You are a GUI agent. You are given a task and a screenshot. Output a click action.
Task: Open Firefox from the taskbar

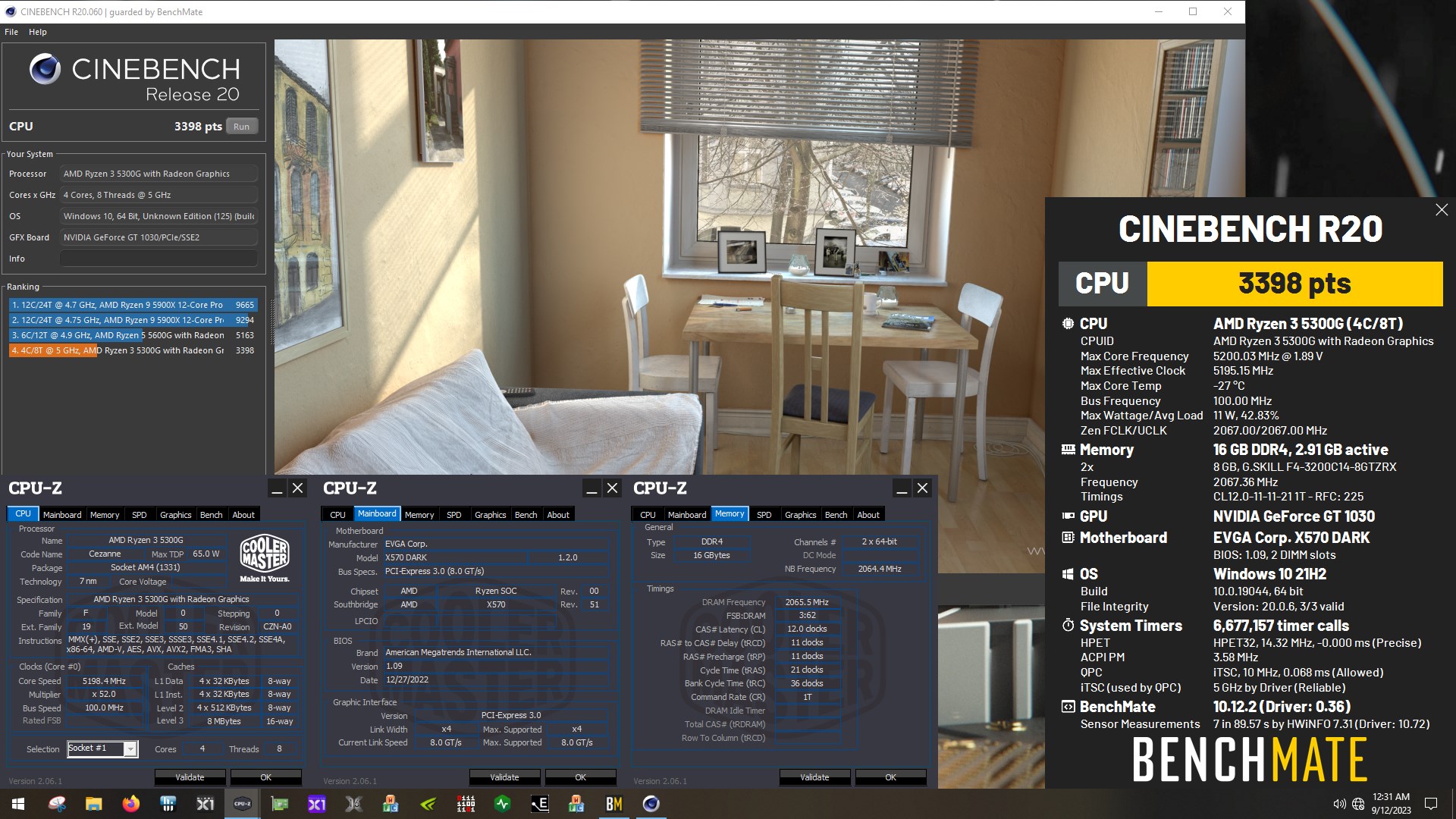(130, 804)
